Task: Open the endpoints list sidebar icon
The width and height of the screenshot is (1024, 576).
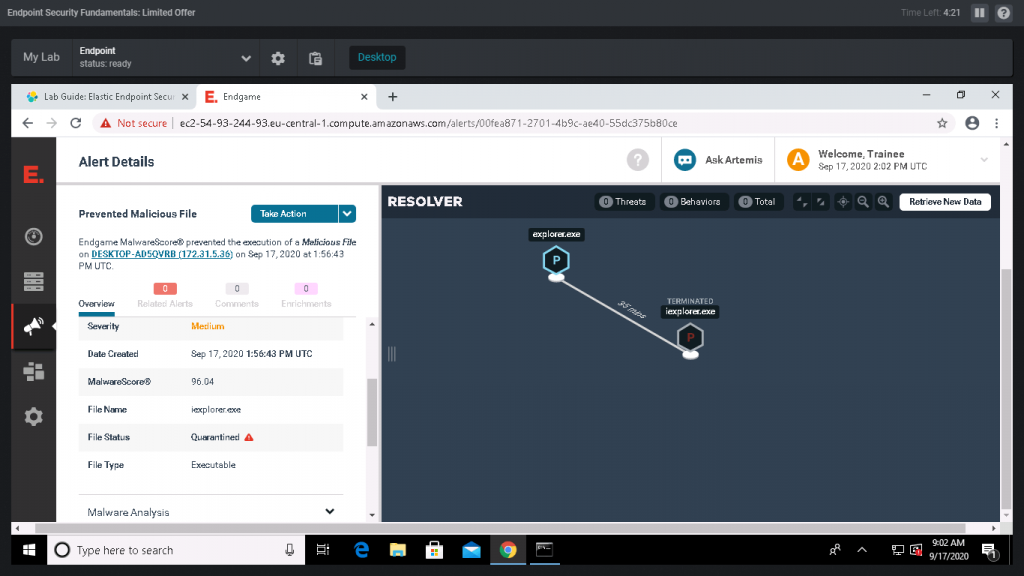Action: [x=33, y=281]
